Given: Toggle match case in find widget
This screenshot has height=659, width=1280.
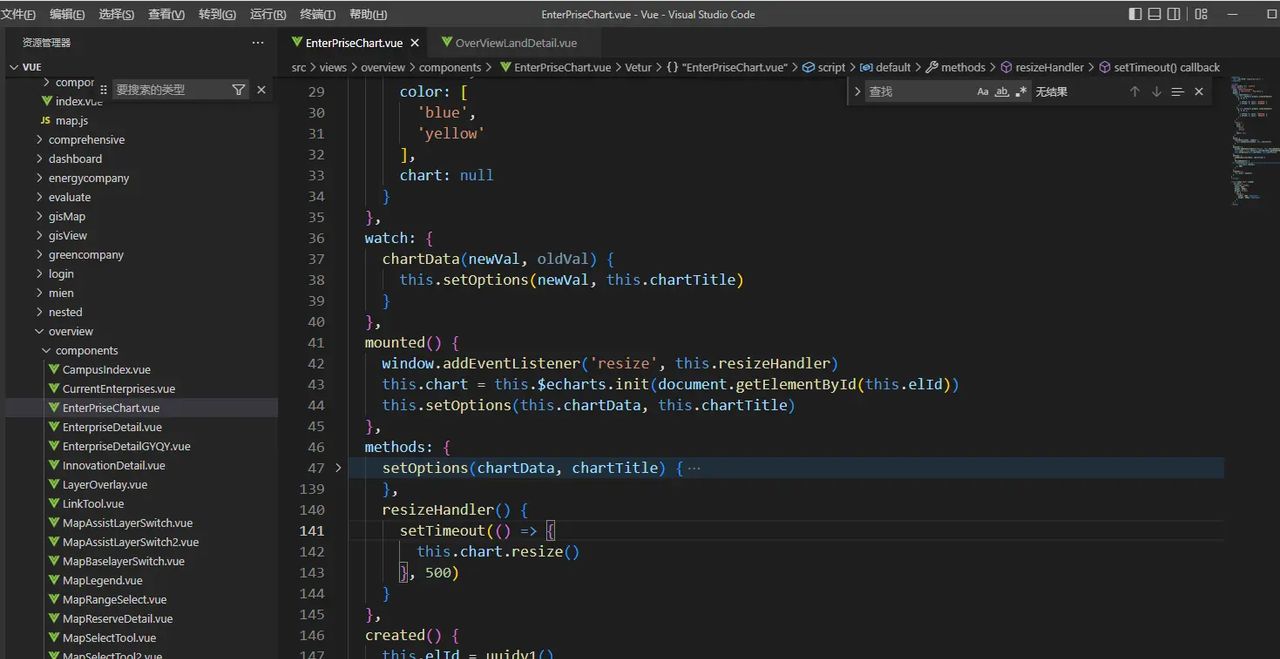Looking at the screenshot, I should (x=983, y=91).
